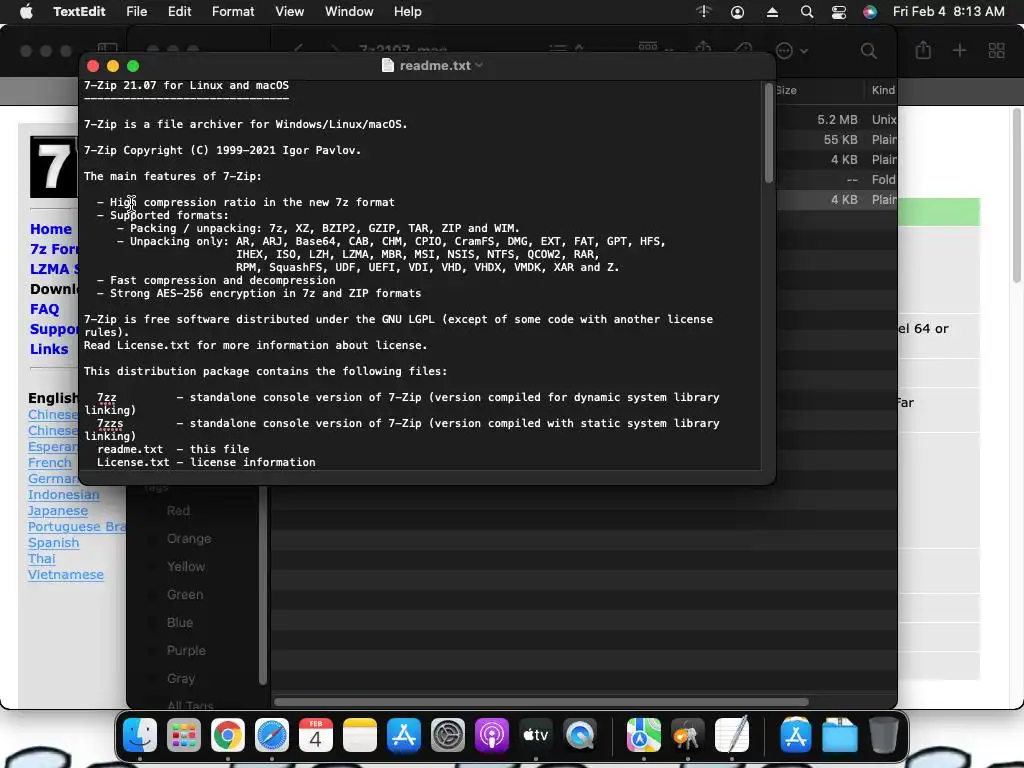Click the menu bar date and time

tap(948, 12)
